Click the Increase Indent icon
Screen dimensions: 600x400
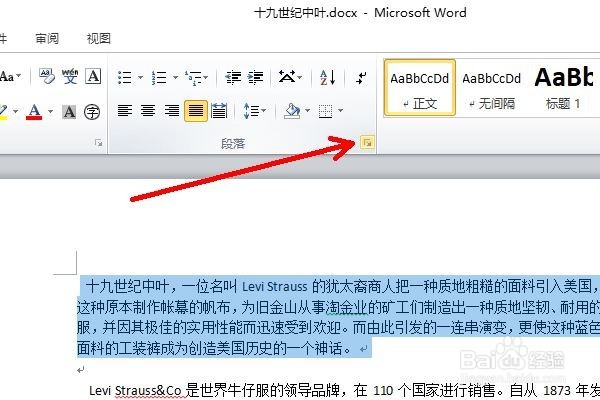[x=255, y=78]
